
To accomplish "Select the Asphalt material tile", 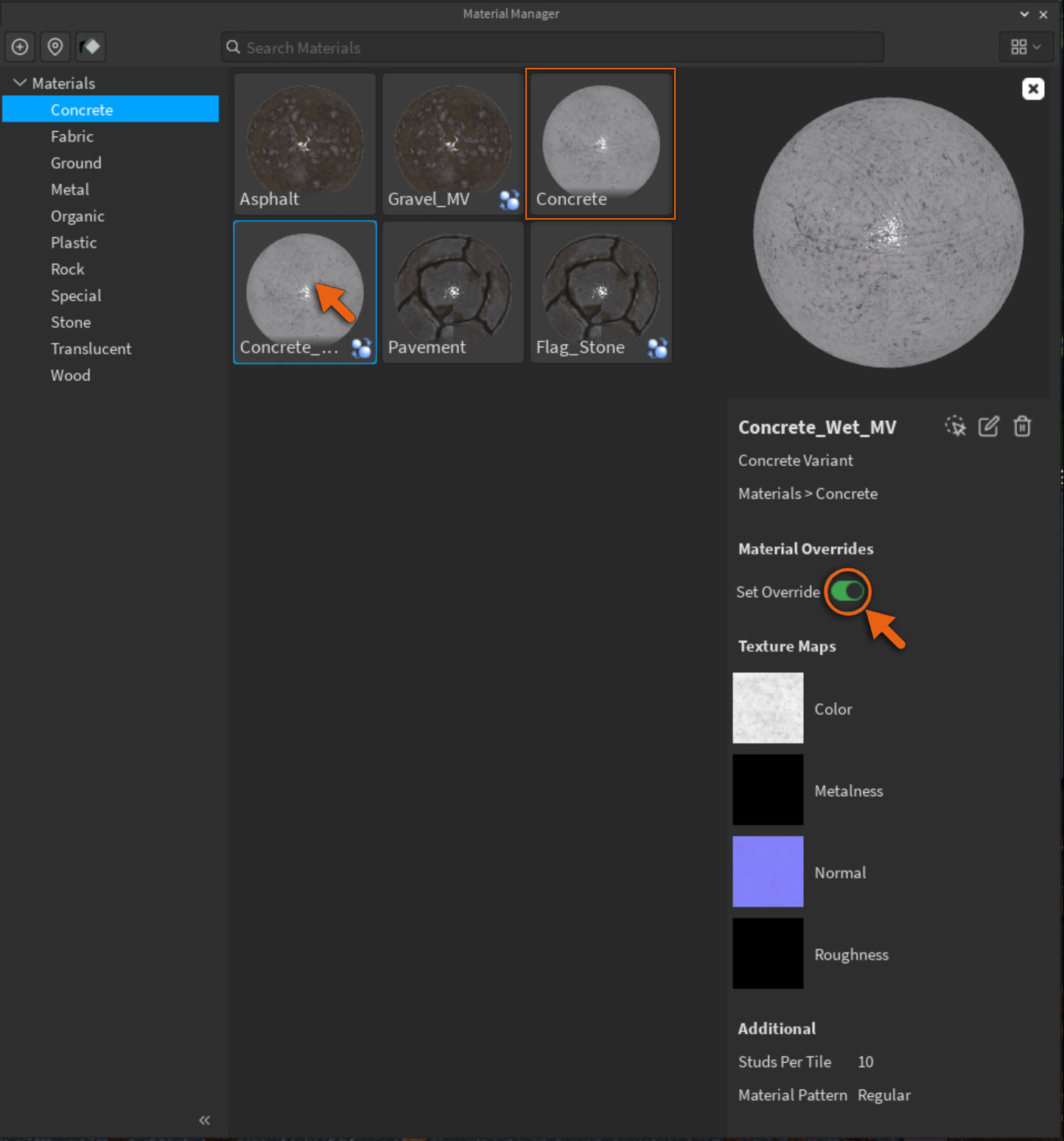I will pos(305,144).
